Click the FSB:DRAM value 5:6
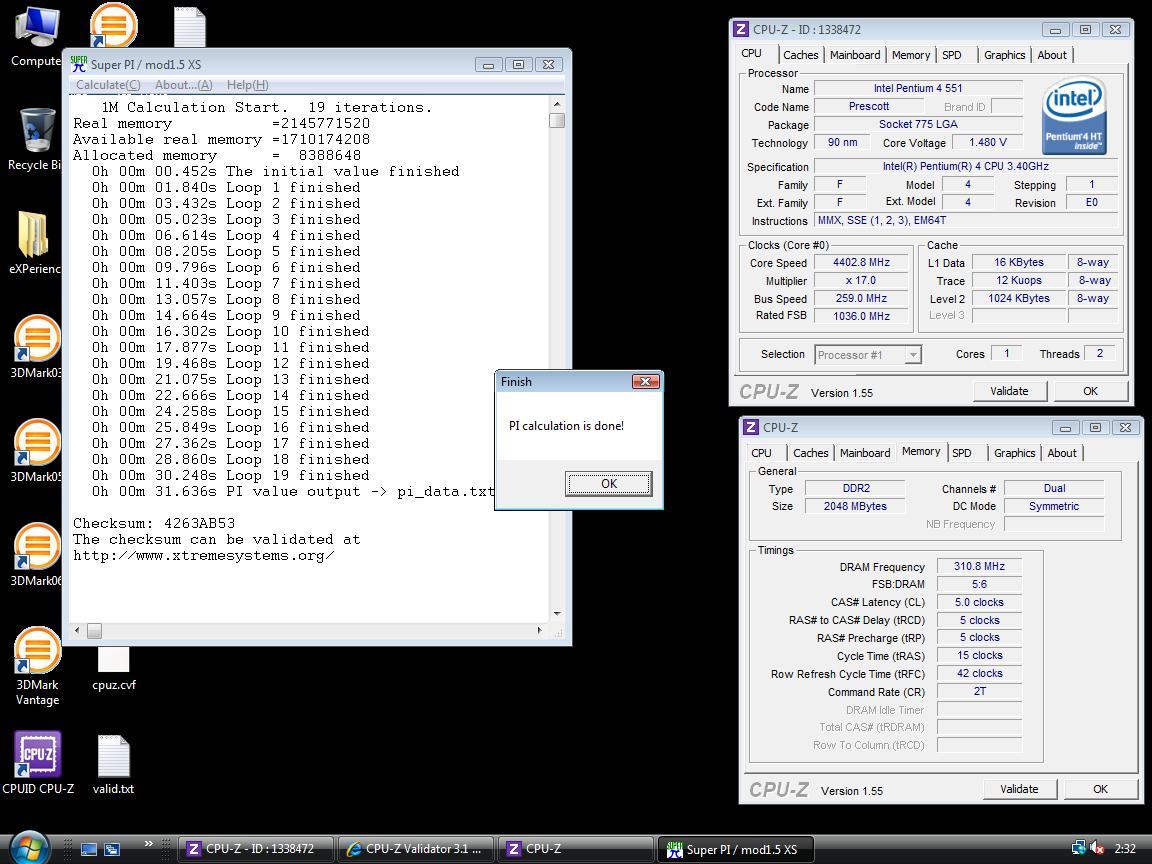This screenshot has height=864, width=1152. (x=979, y=584)
